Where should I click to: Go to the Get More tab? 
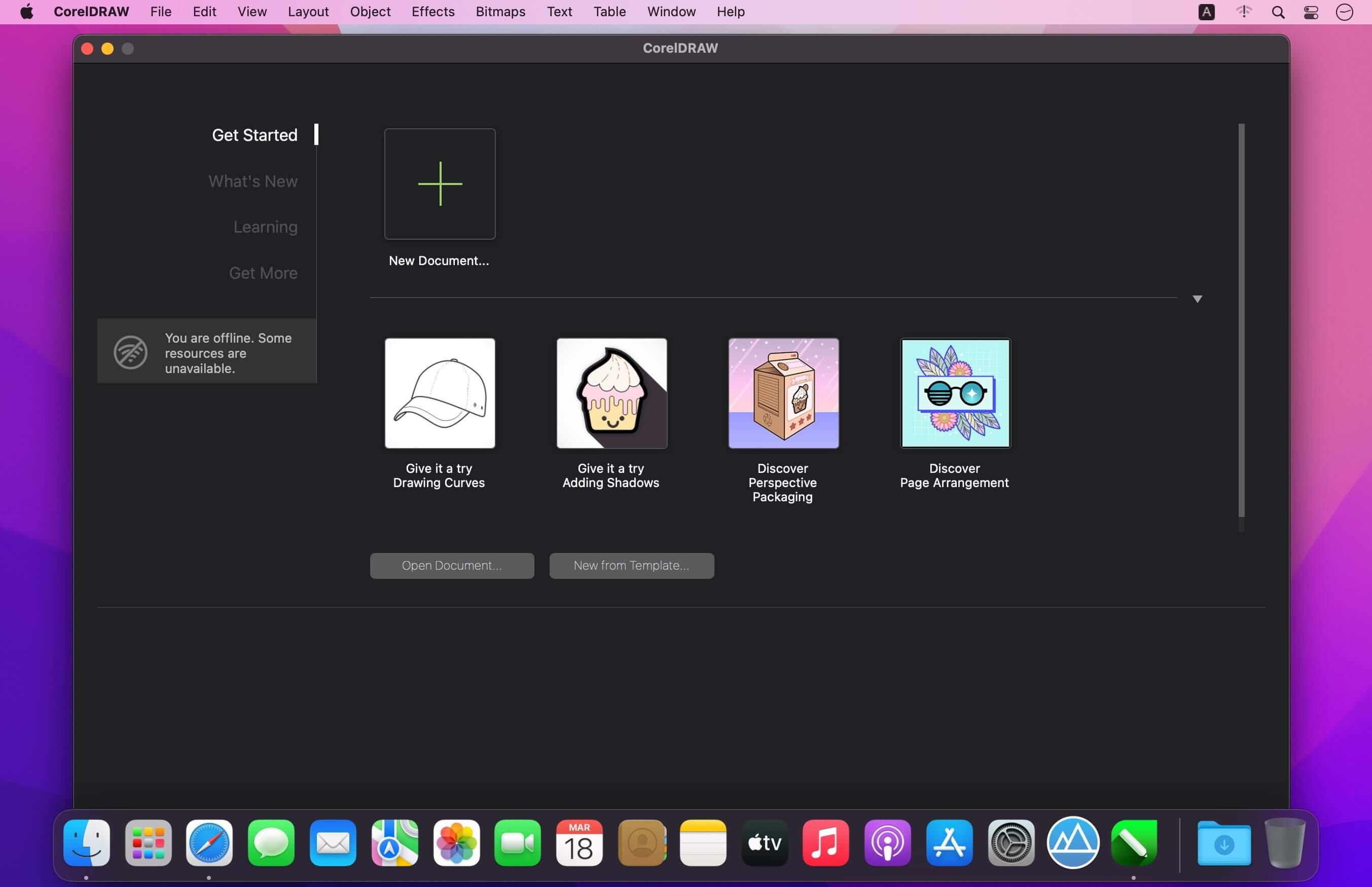[263, 273]
